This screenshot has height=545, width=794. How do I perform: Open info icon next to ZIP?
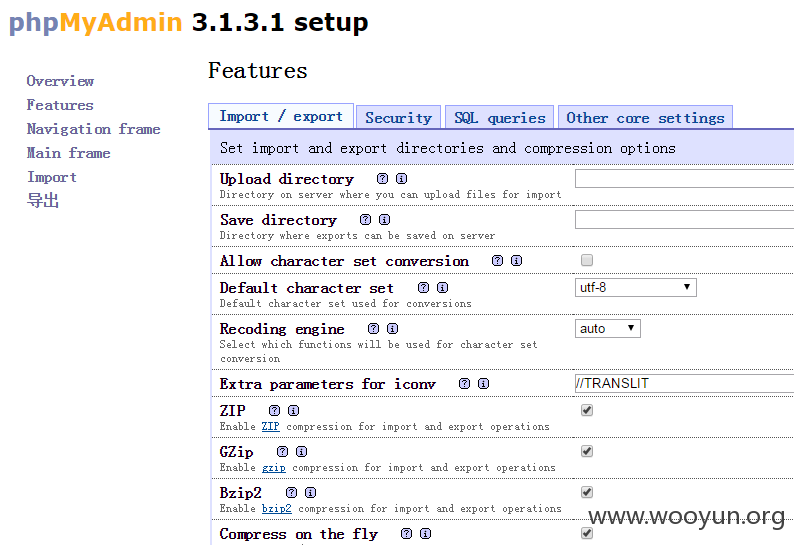[x=294, y=411]
